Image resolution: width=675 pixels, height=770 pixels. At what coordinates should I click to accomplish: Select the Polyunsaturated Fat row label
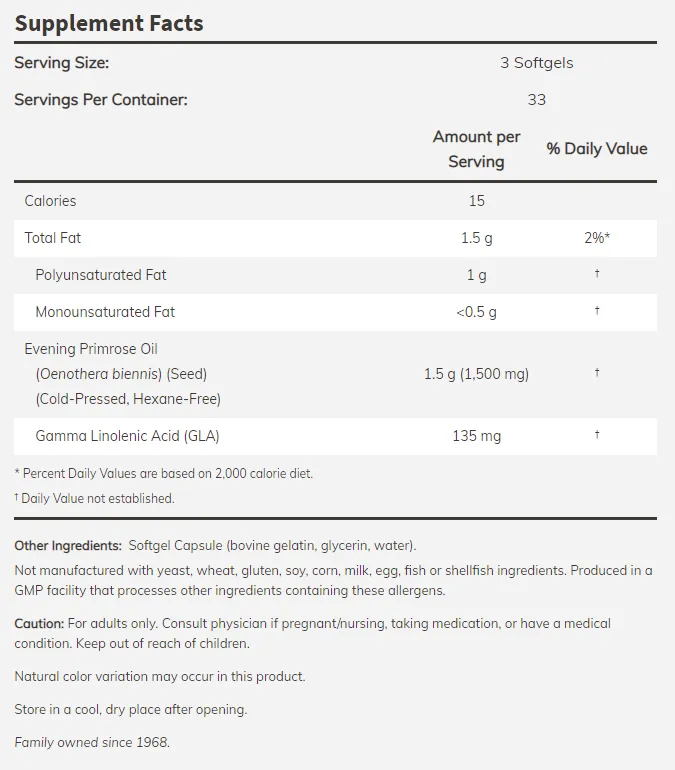click(x=101, y=275)
